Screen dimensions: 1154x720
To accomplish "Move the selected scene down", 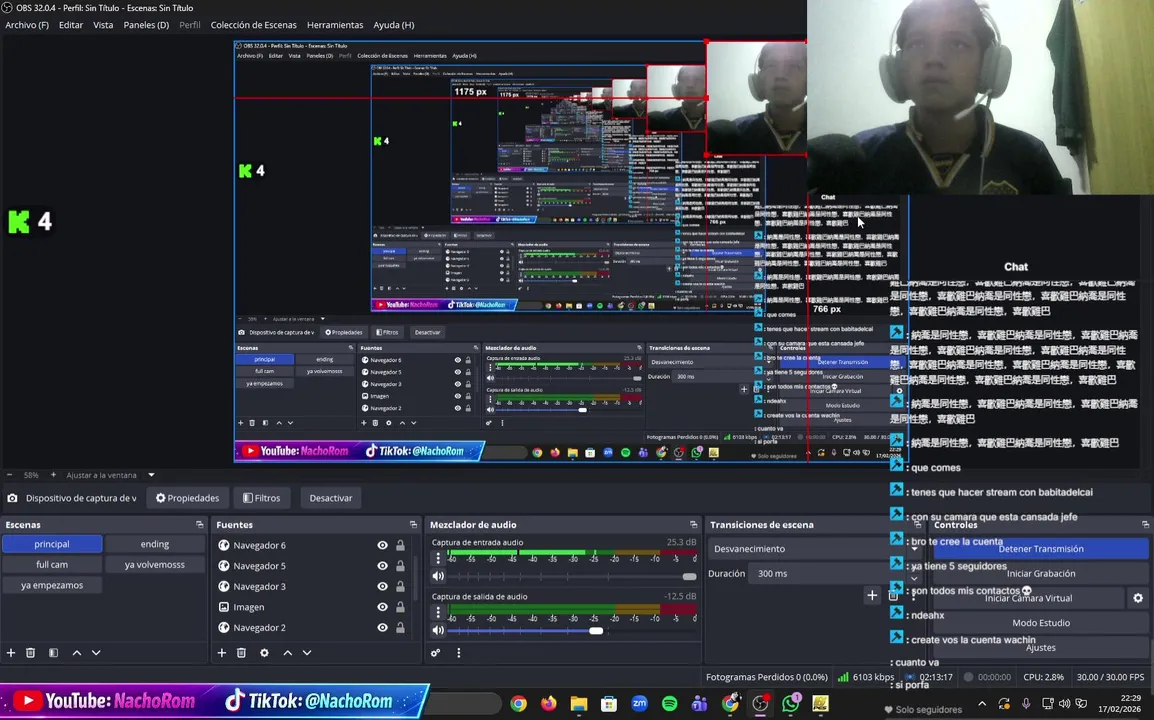I will (x=96, y=653).
